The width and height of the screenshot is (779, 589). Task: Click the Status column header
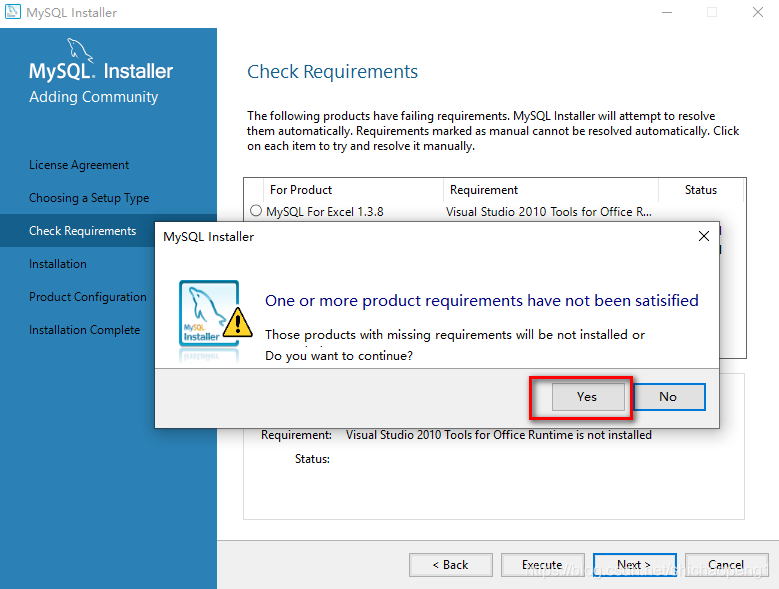coord(701,190)
